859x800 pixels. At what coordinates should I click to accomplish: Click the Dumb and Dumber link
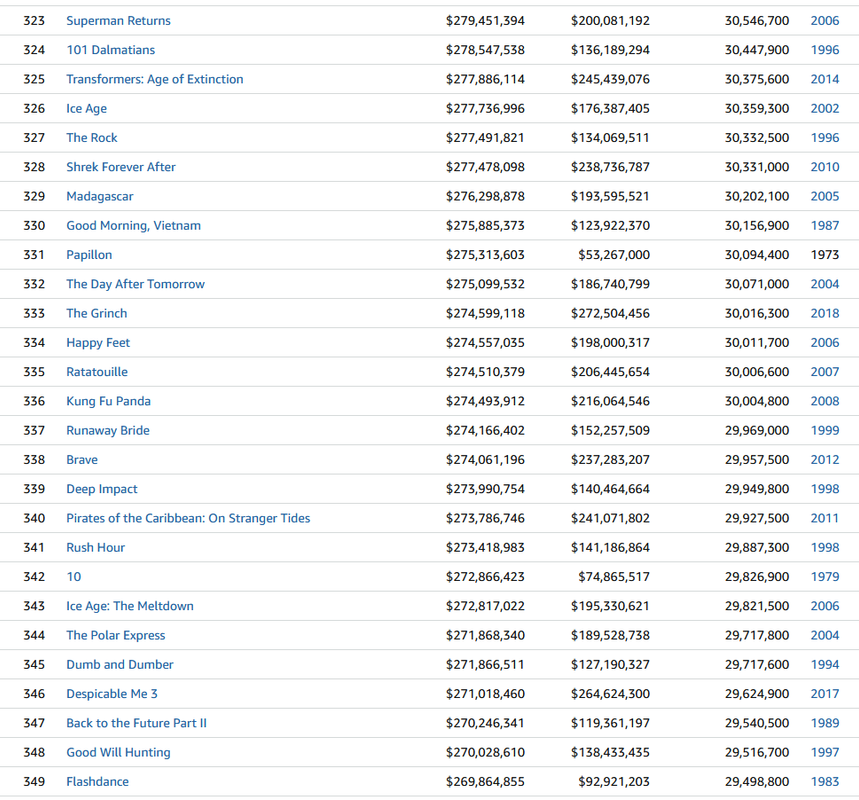[x=119, y=665]
